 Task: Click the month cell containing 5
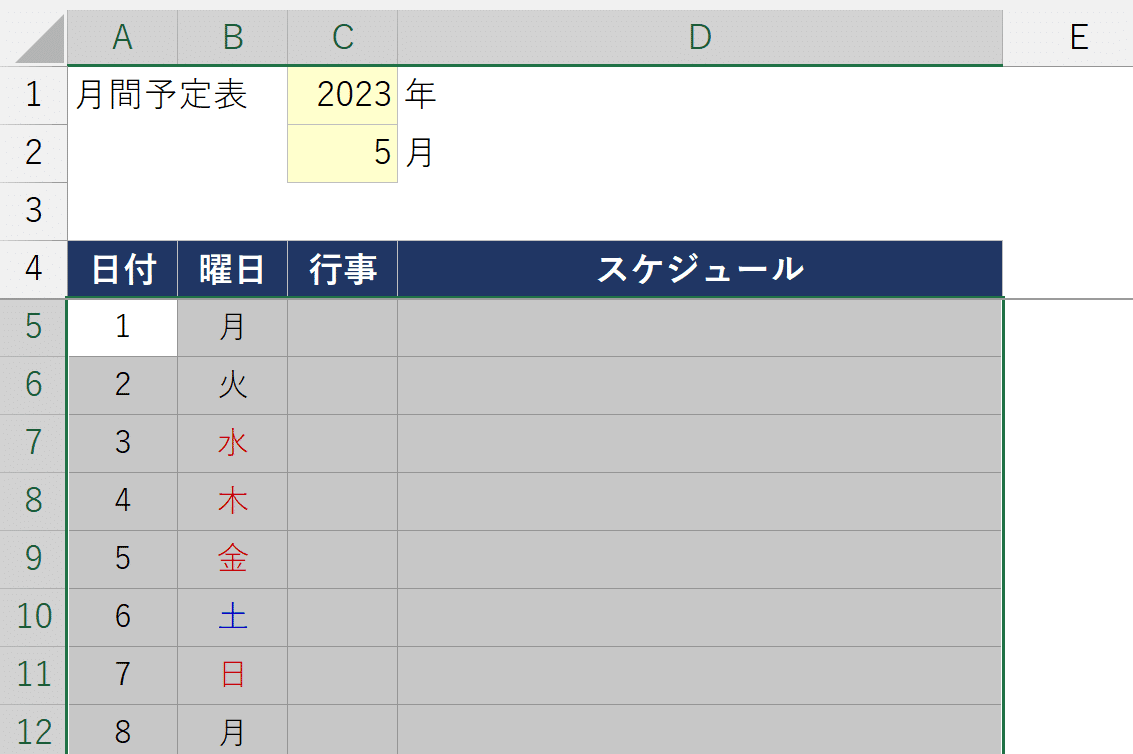(x=343, y=153)
